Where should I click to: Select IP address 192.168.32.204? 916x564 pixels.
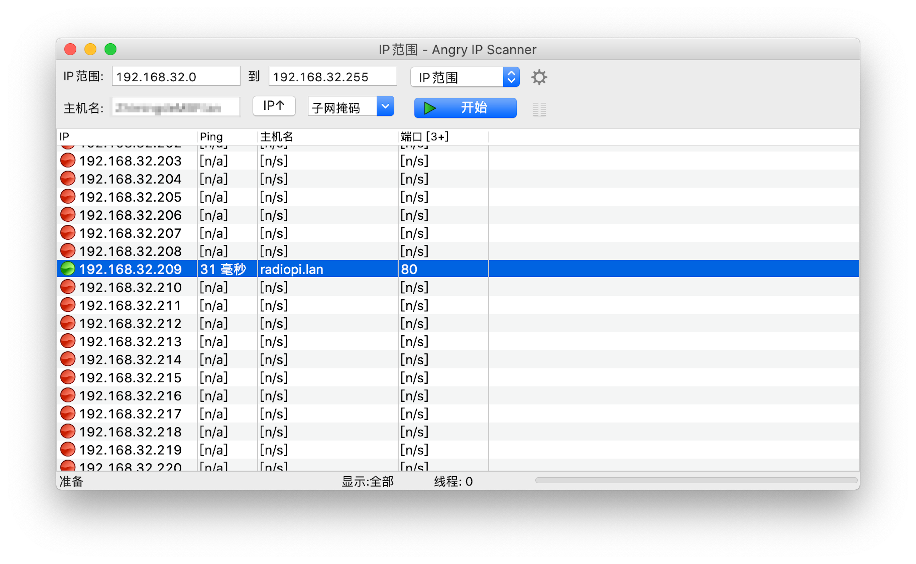[x=130, y=179]
